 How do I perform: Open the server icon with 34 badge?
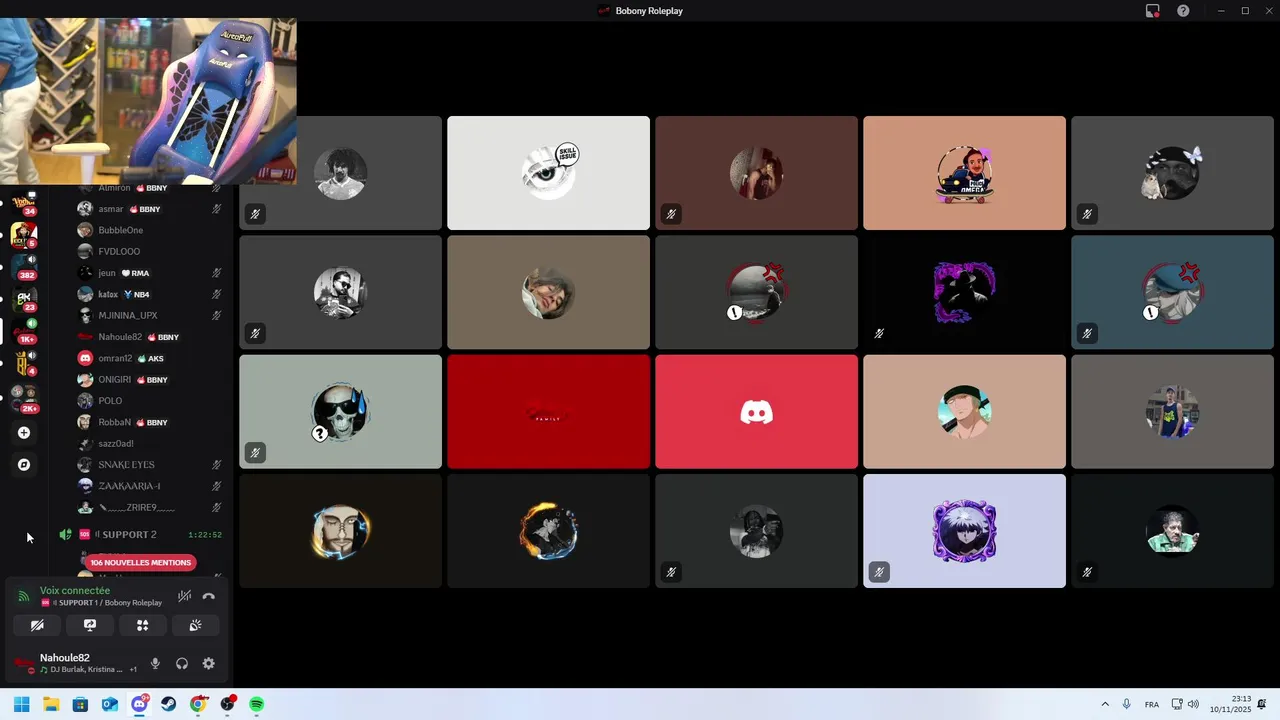[x=24, y=203]
